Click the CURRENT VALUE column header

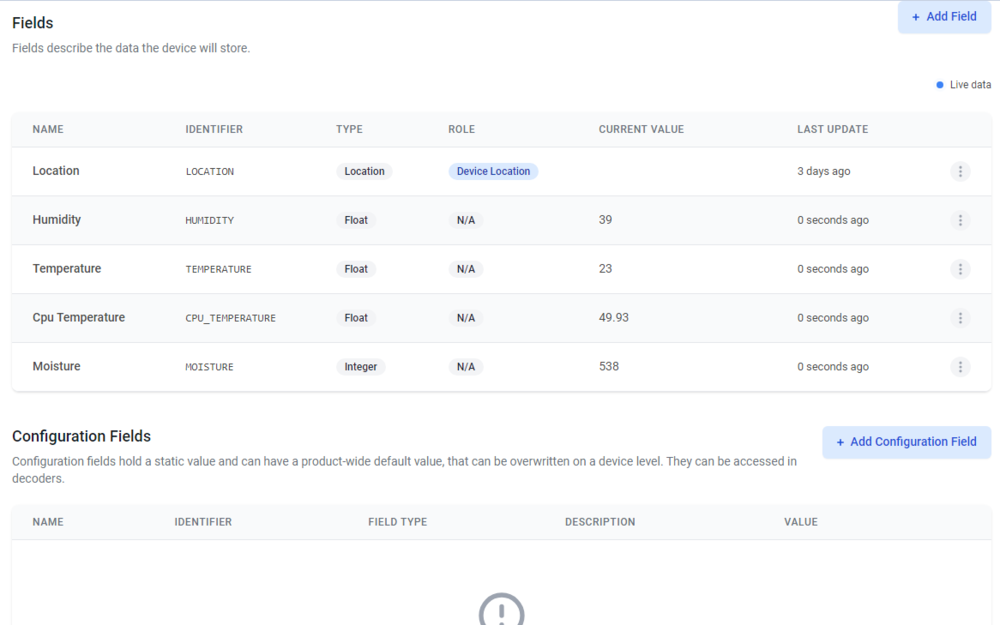(641, 129)
